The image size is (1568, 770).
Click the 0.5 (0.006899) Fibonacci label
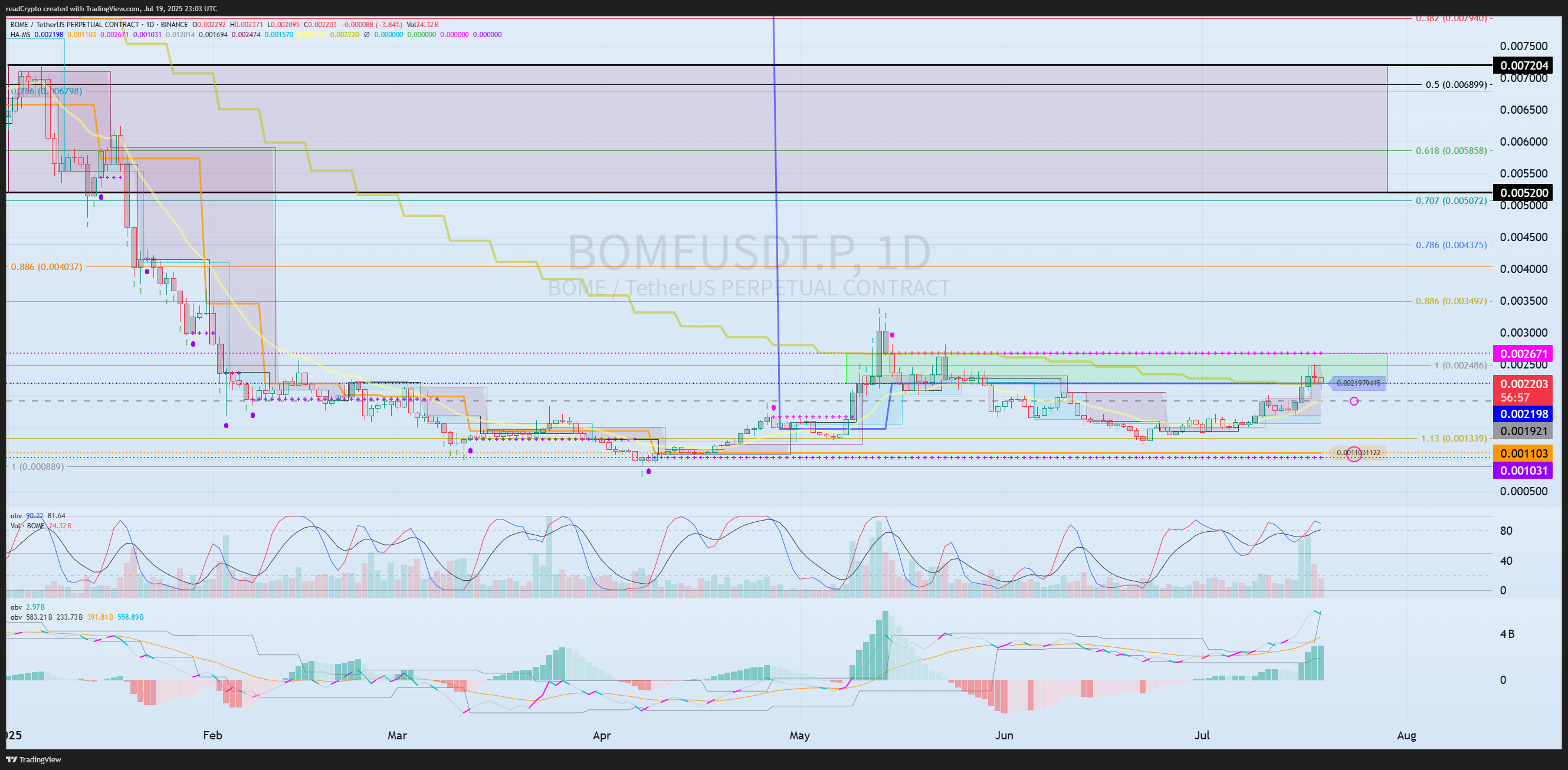coord(1456,84)
